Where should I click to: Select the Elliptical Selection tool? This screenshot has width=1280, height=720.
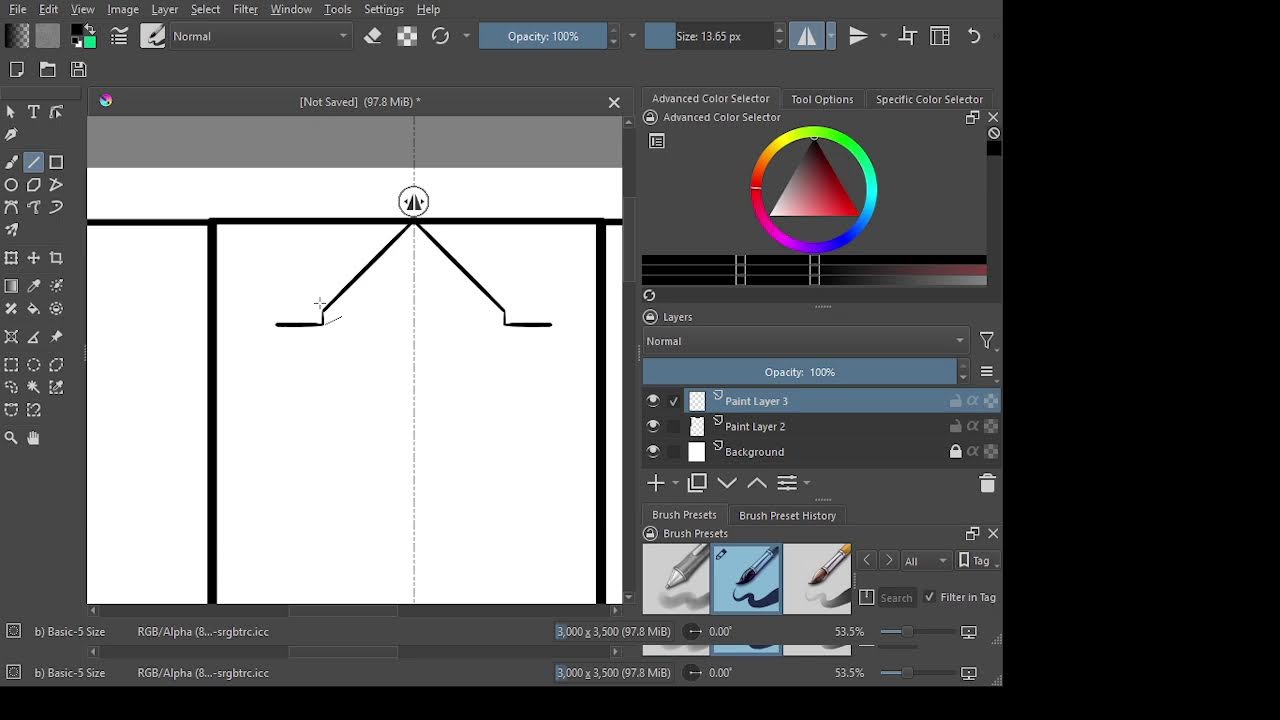[x=34, y=365]
